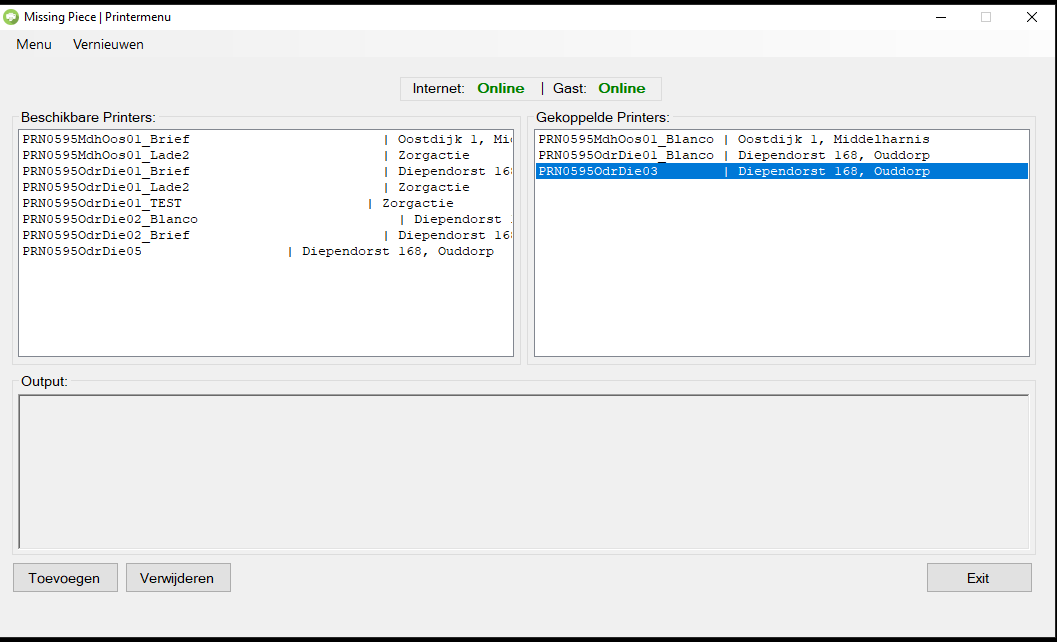Image resolution: width=1057 pixels, height=642 pixels.
Task: Pick the PRN0595OdrDie01_TEST printer
Action: (102, 204)
